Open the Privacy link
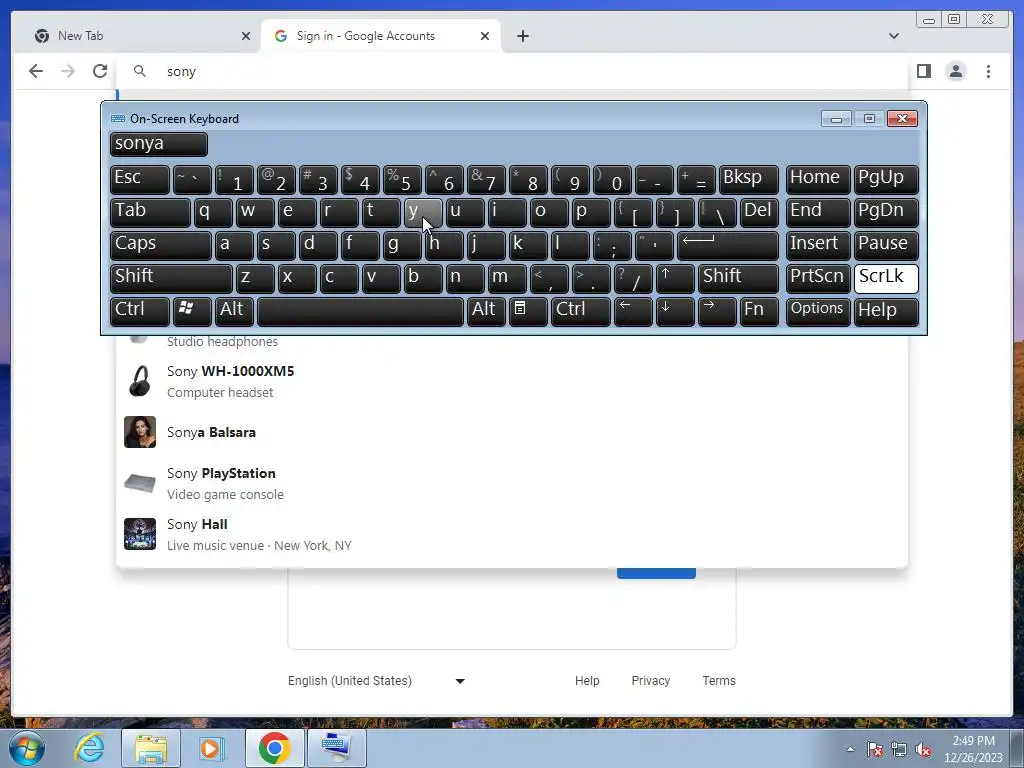The height and width of the screenshot is (768, 1024). 650,680
